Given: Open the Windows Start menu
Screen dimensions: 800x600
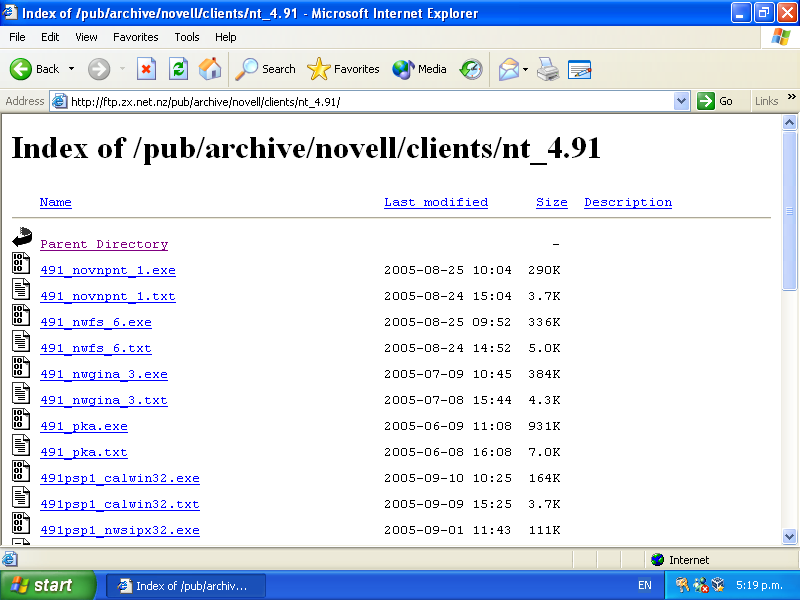Looking at the screenshot, I should [x=47, y=585].
